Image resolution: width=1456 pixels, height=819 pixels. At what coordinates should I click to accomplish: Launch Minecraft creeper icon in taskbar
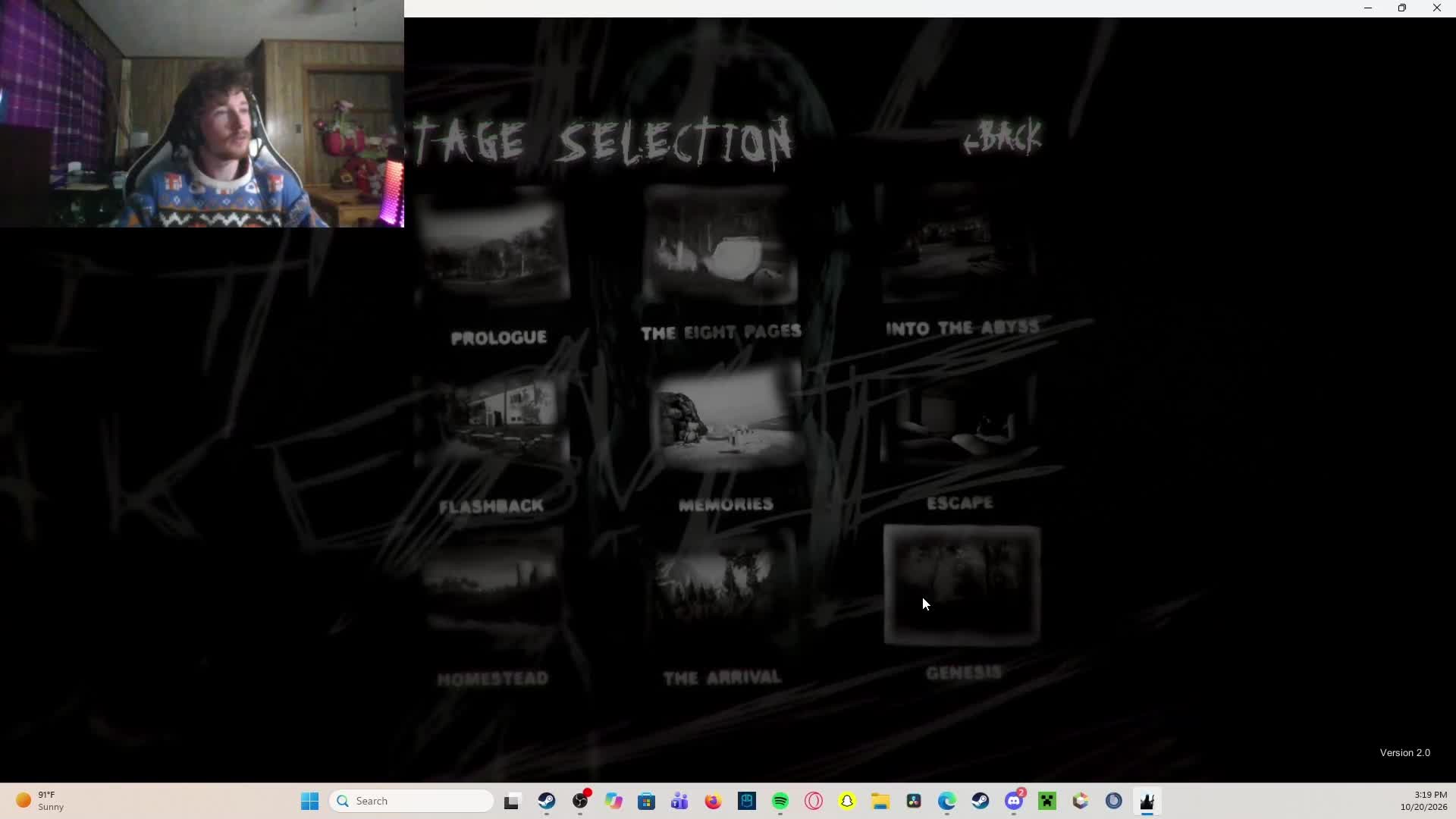pos(1047,802)
